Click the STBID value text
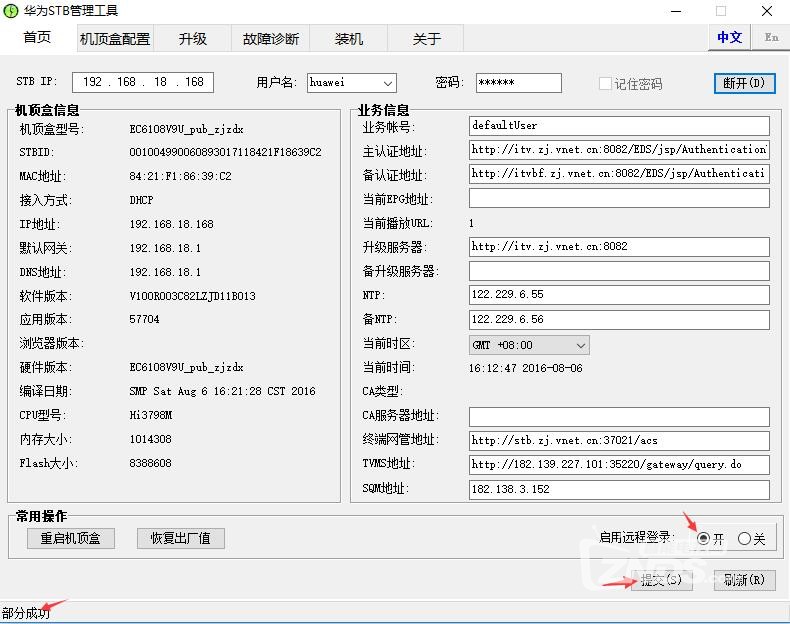 pyautogui.click(x=225, y=152)
